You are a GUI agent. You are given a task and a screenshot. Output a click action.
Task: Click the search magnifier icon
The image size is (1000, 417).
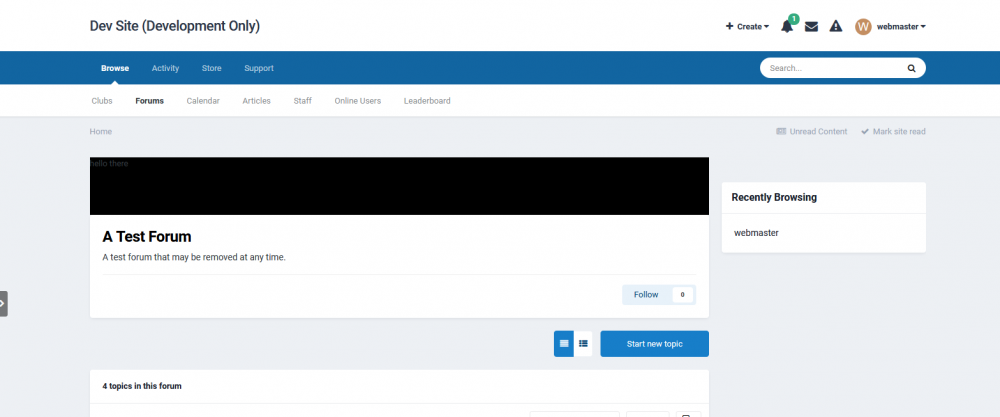(911, 68)
